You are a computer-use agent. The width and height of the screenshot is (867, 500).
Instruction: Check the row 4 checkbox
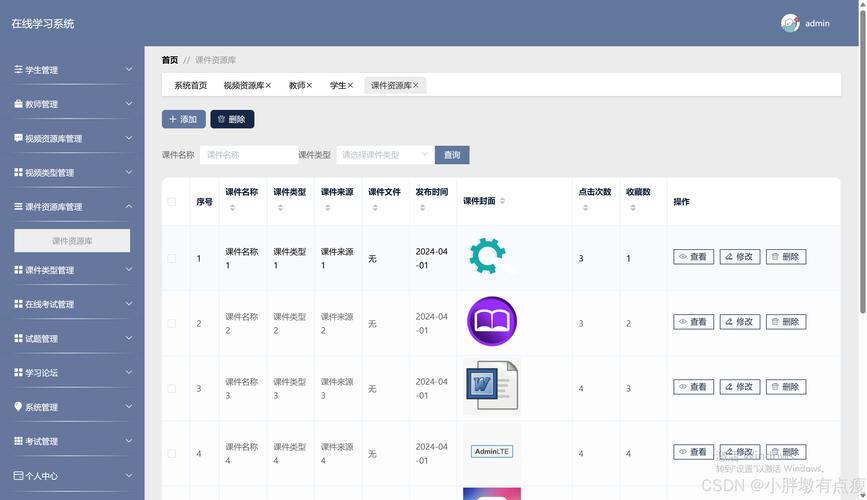click(172, 454)
